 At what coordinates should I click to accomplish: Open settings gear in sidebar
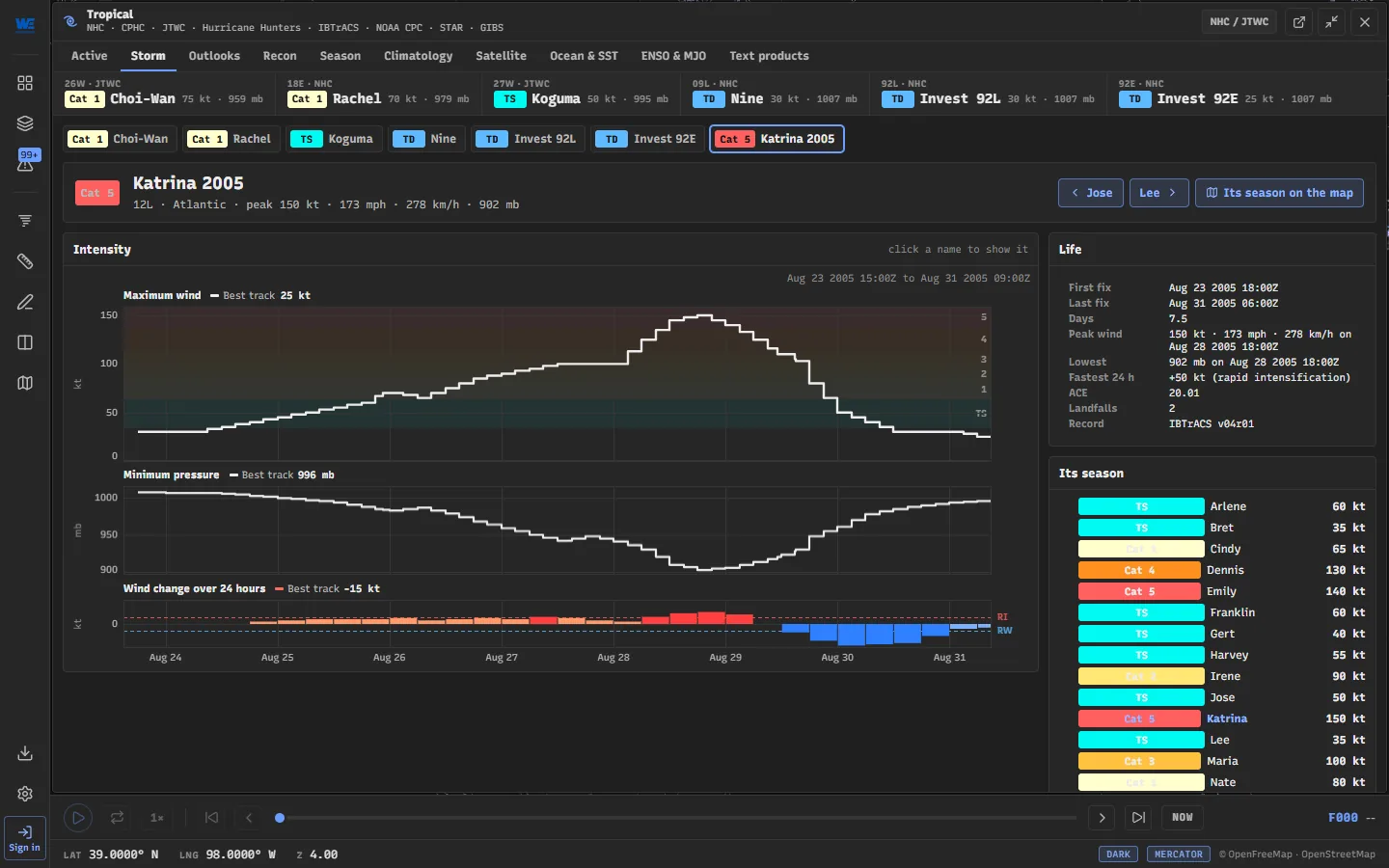coord(25,794)
